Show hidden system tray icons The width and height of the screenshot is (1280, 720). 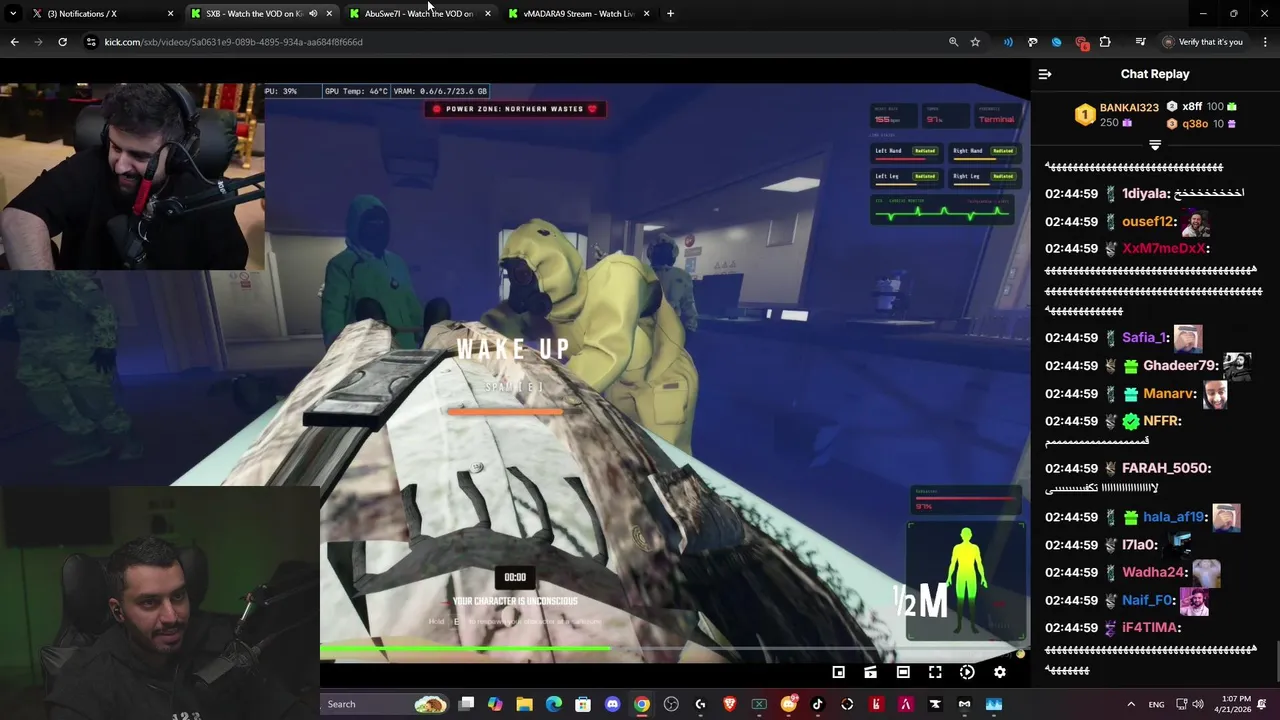click(1131, 704)
